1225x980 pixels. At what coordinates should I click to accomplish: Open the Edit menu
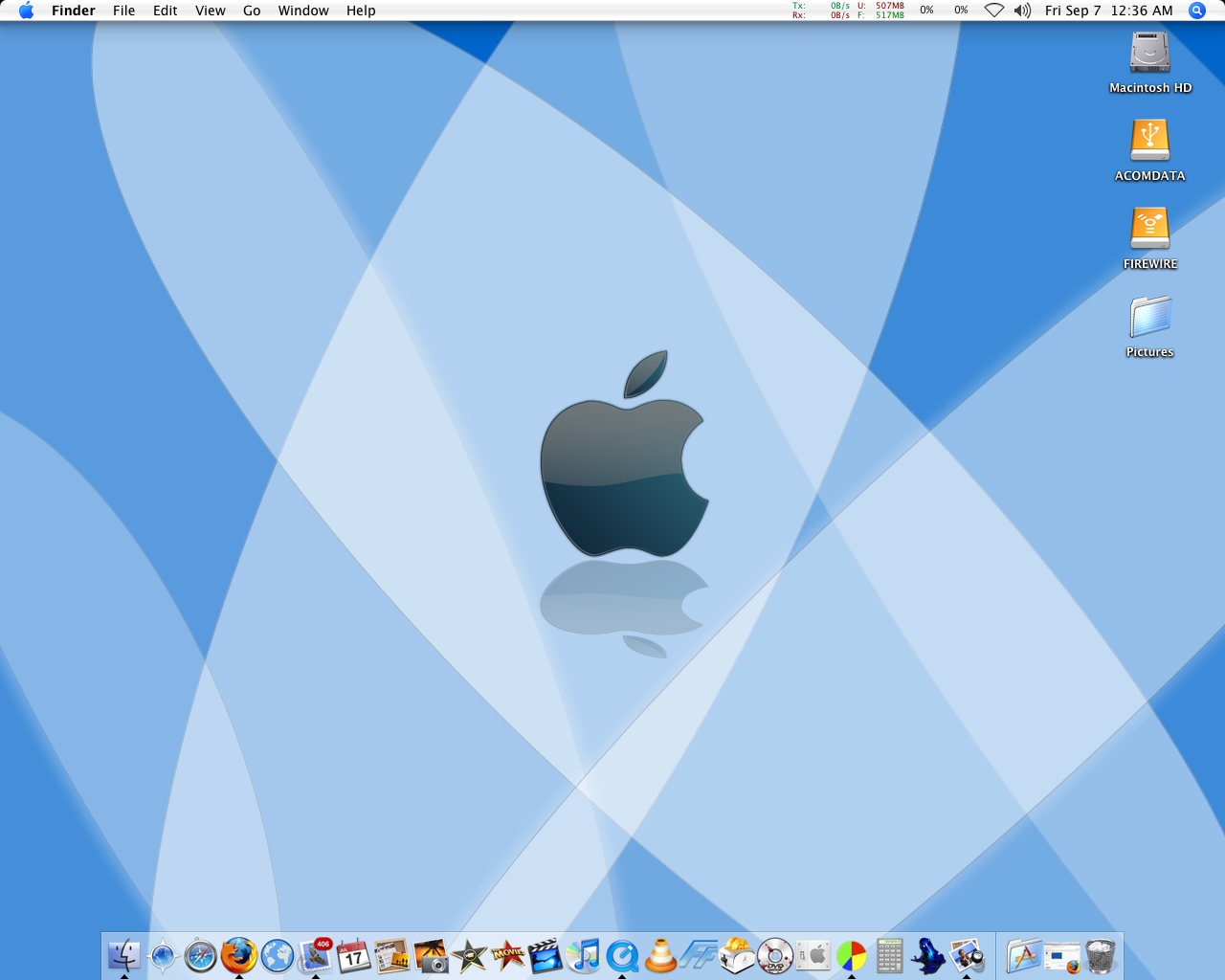[x=166, y=11]
